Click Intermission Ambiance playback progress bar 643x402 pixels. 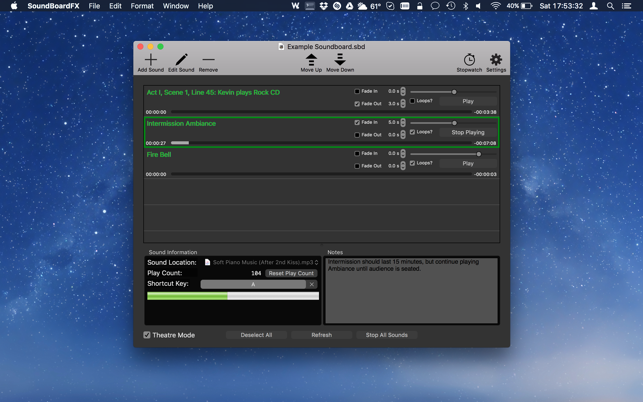321,143
